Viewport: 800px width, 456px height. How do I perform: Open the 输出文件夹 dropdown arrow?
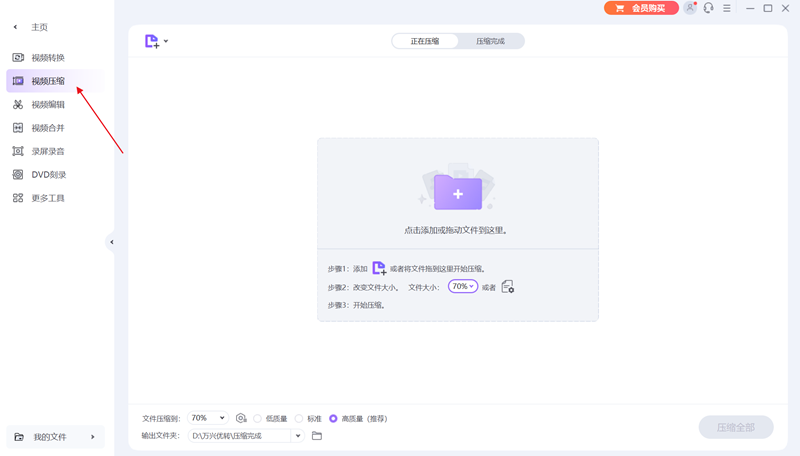pyautogui.click(x=298, y=436)
